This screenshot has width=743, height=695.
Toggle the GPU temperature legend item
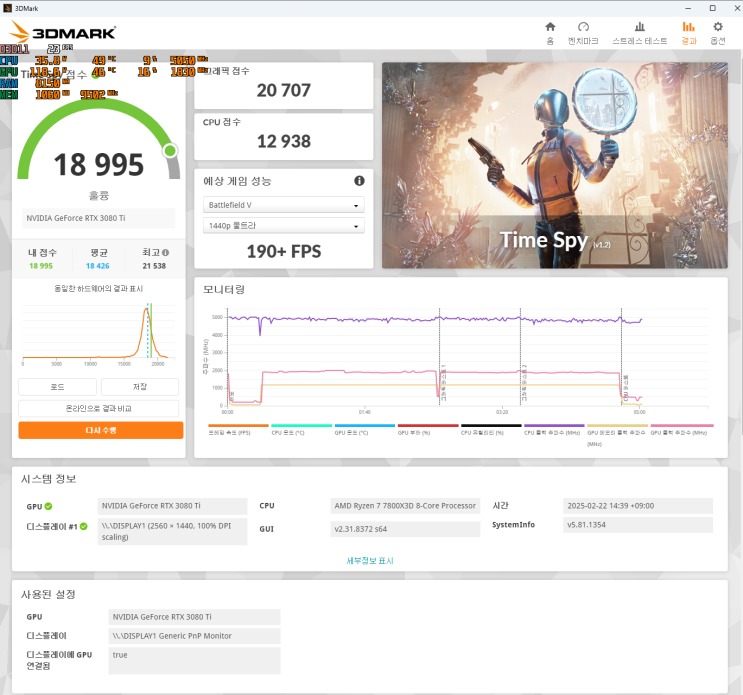click(365, 430)
